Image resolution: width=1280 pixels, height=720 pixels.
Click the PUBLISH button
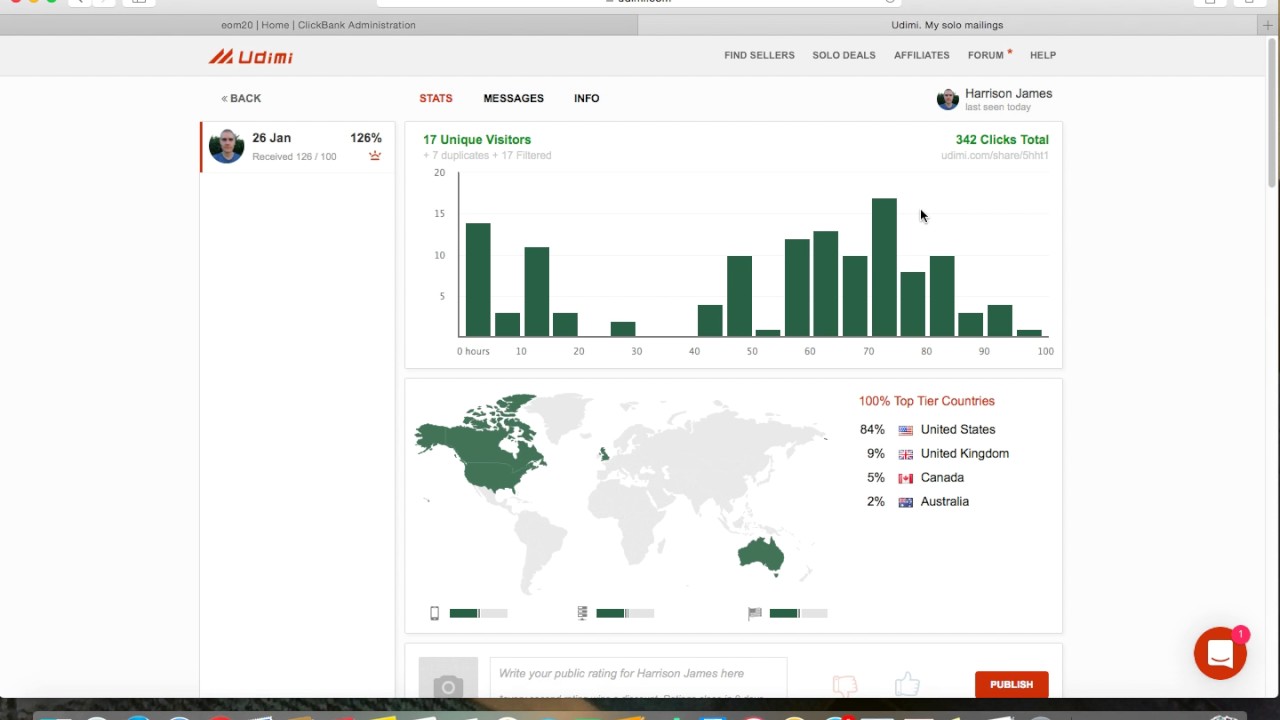pyautogui.click(x=1011, y=684)
